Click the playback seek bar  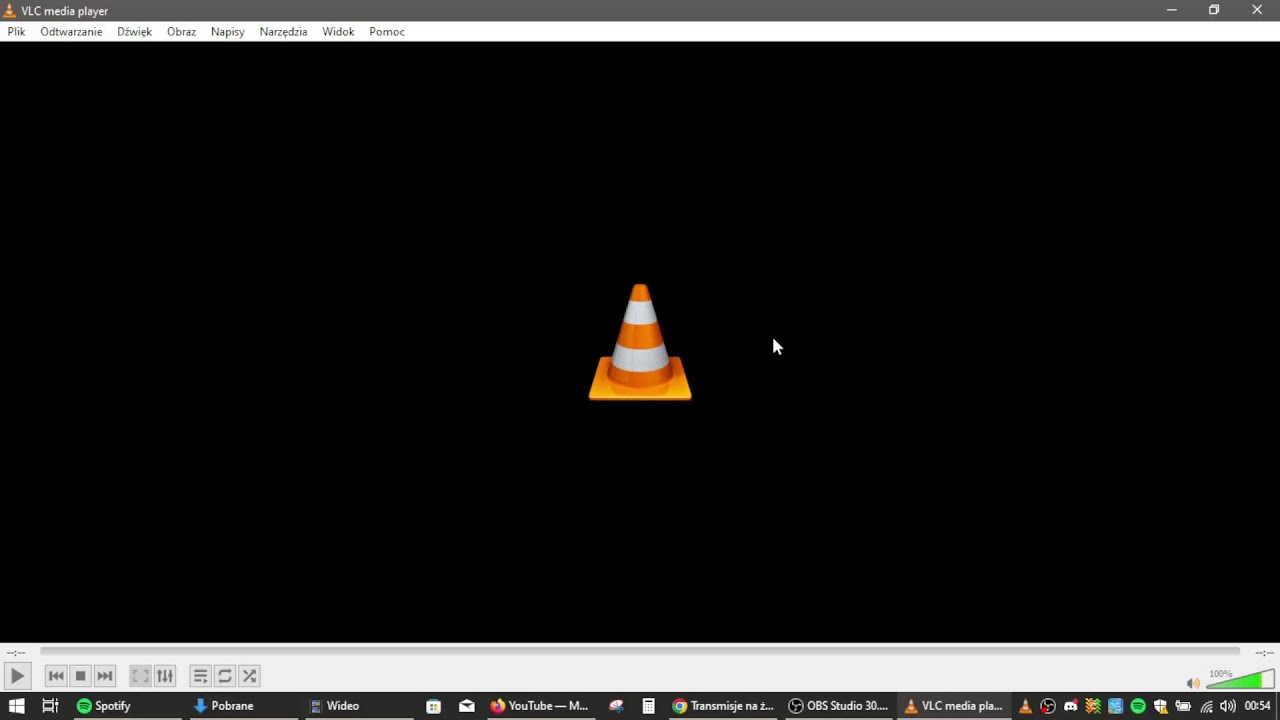point(640,652)
